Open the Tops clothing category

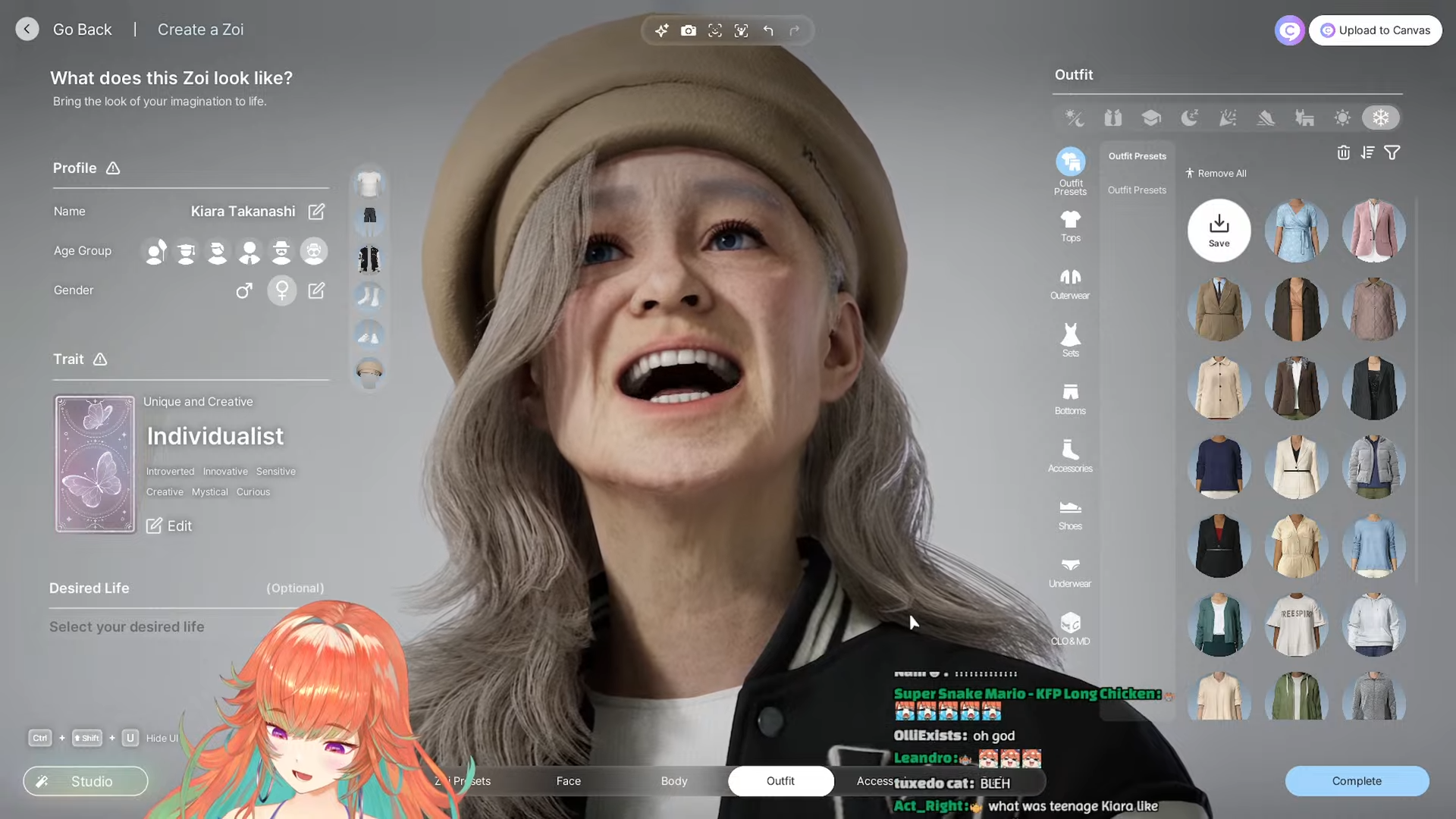click(x=1070, y=226)
